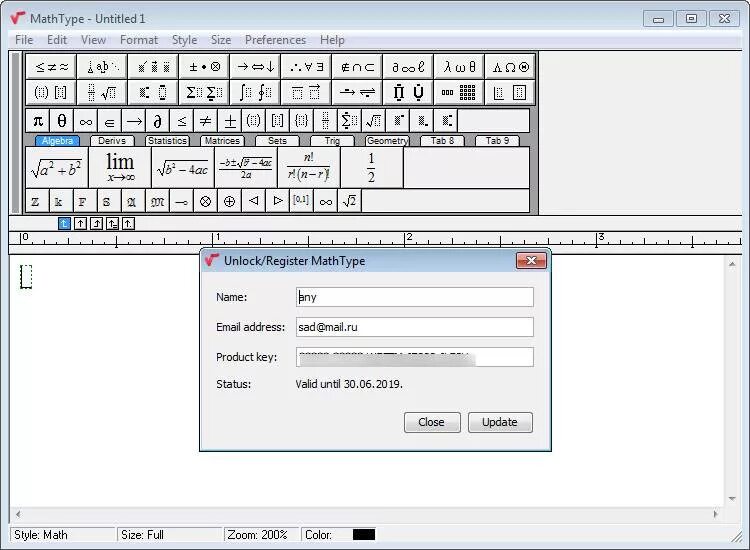Insert the quadratic formula expression
Viewport: 750px width, 550px height.
pos(246,168)
